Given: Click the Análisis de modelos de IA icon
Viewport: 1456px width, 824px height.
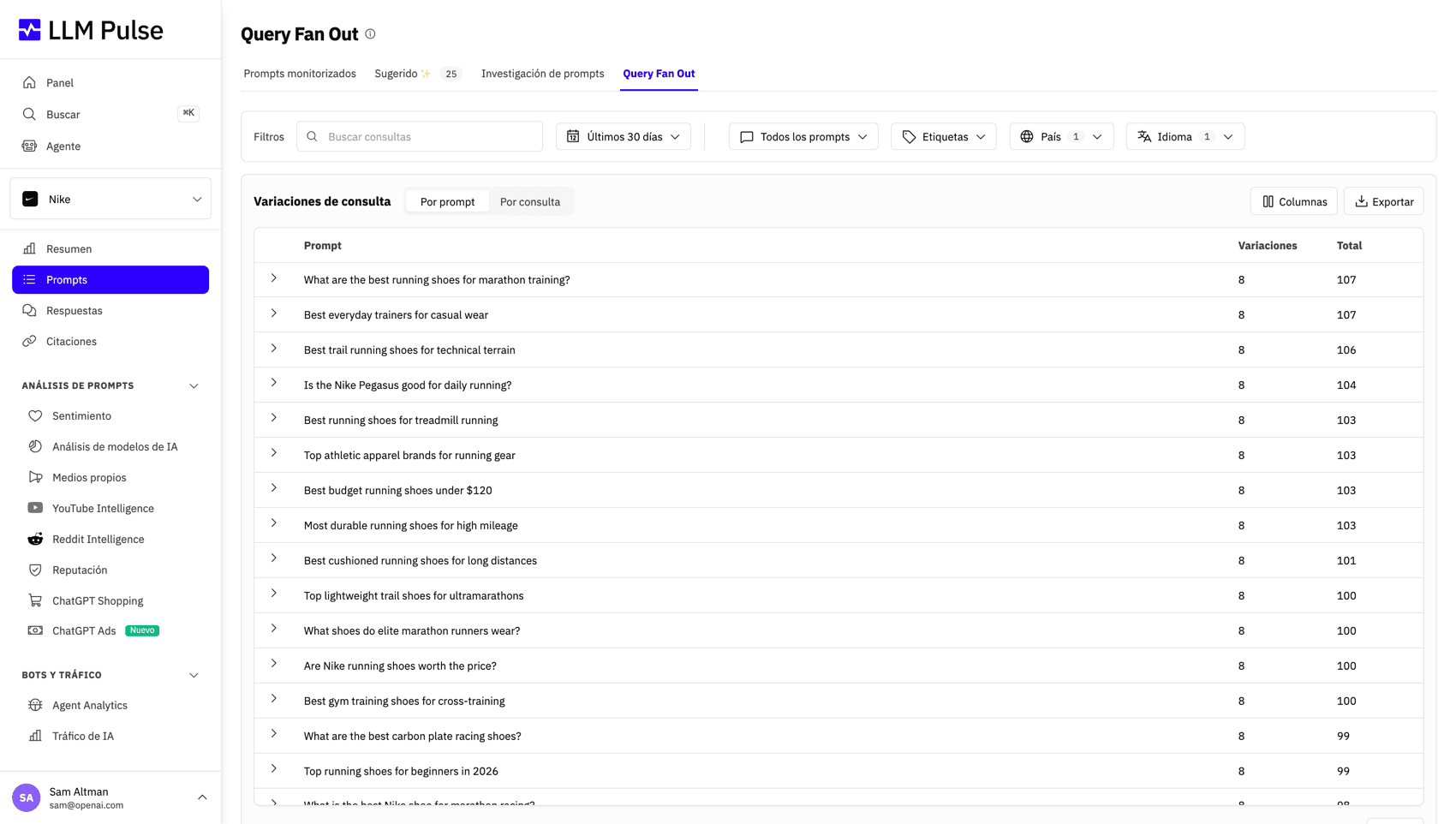Looking at the screenshot, I should 35,446.
